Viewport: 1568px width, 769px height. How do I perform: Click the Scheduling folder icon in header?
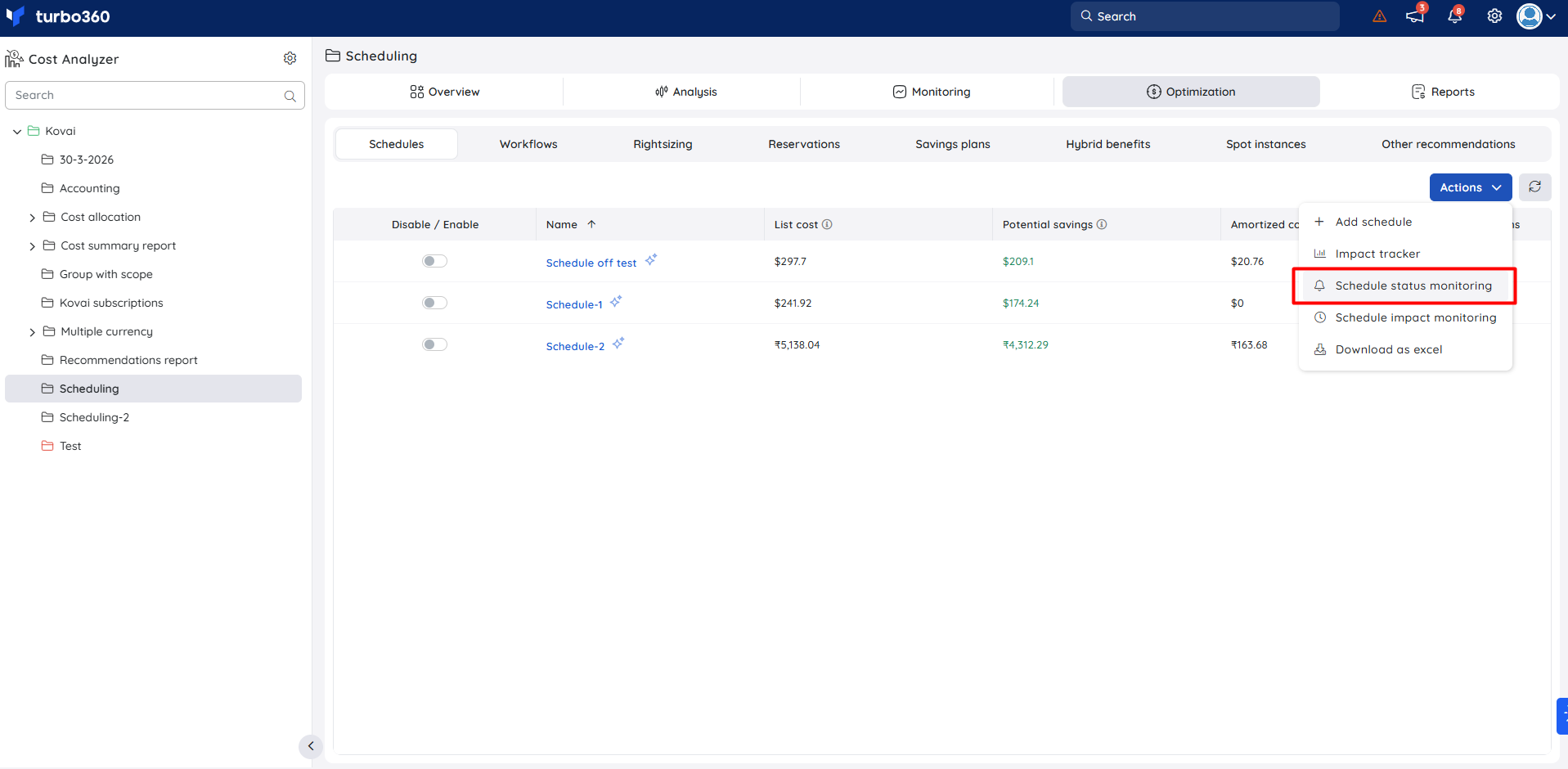(332, 56)
